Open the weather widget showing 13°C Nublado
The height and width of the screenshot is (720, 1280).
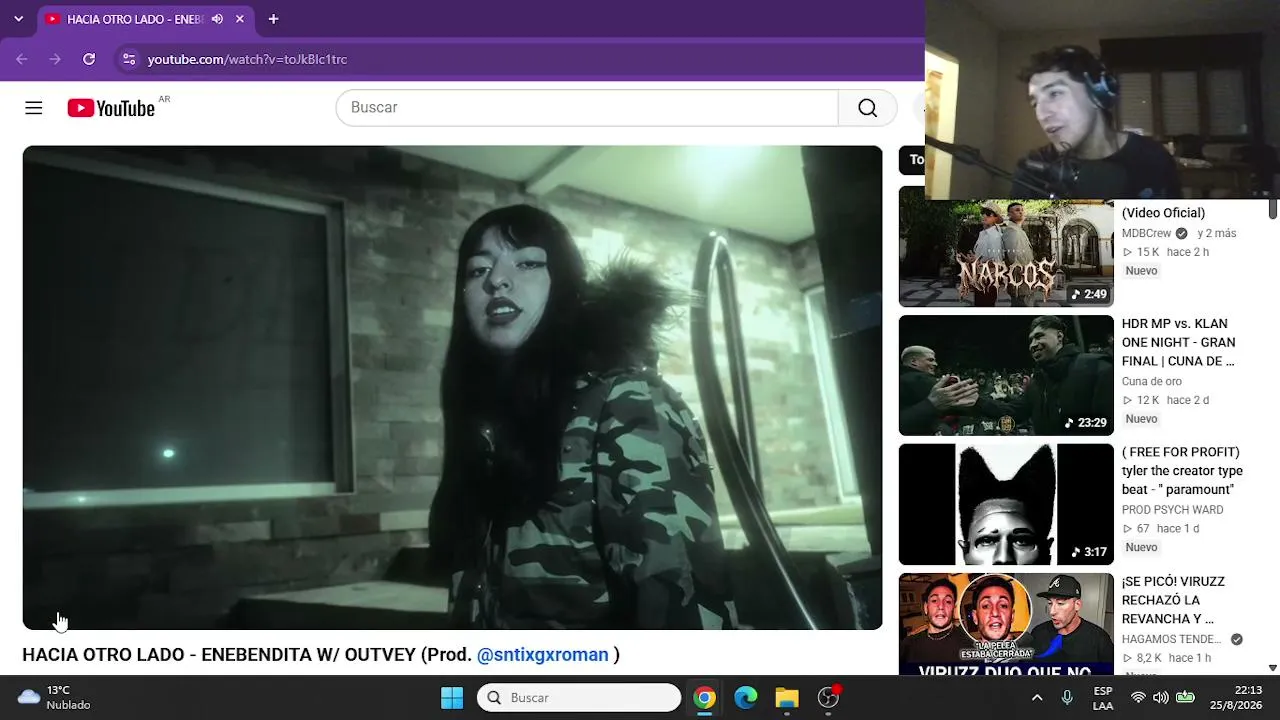pos(55,698)
